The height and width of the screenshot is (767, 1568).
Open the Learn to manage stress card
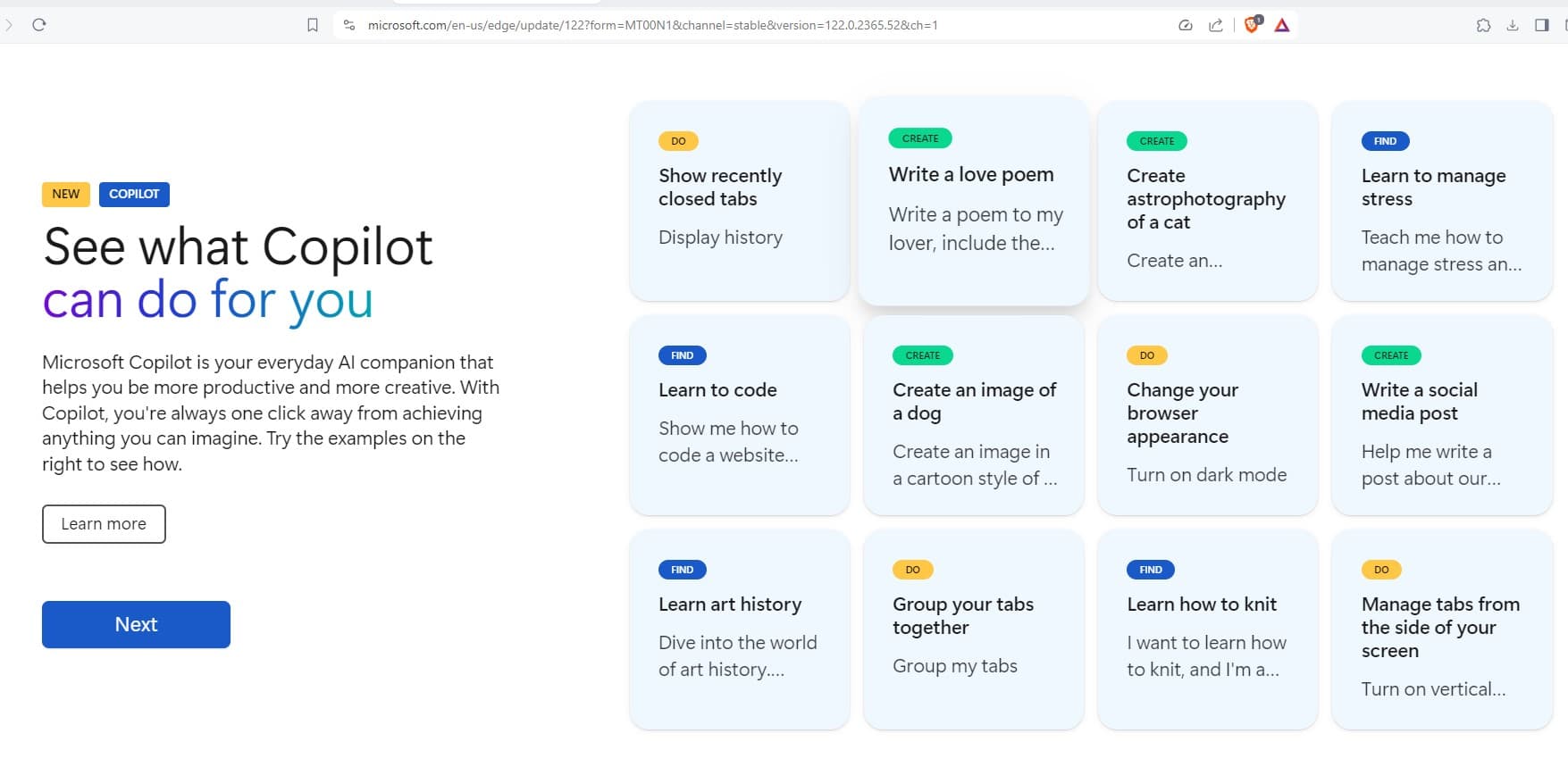1442,200
